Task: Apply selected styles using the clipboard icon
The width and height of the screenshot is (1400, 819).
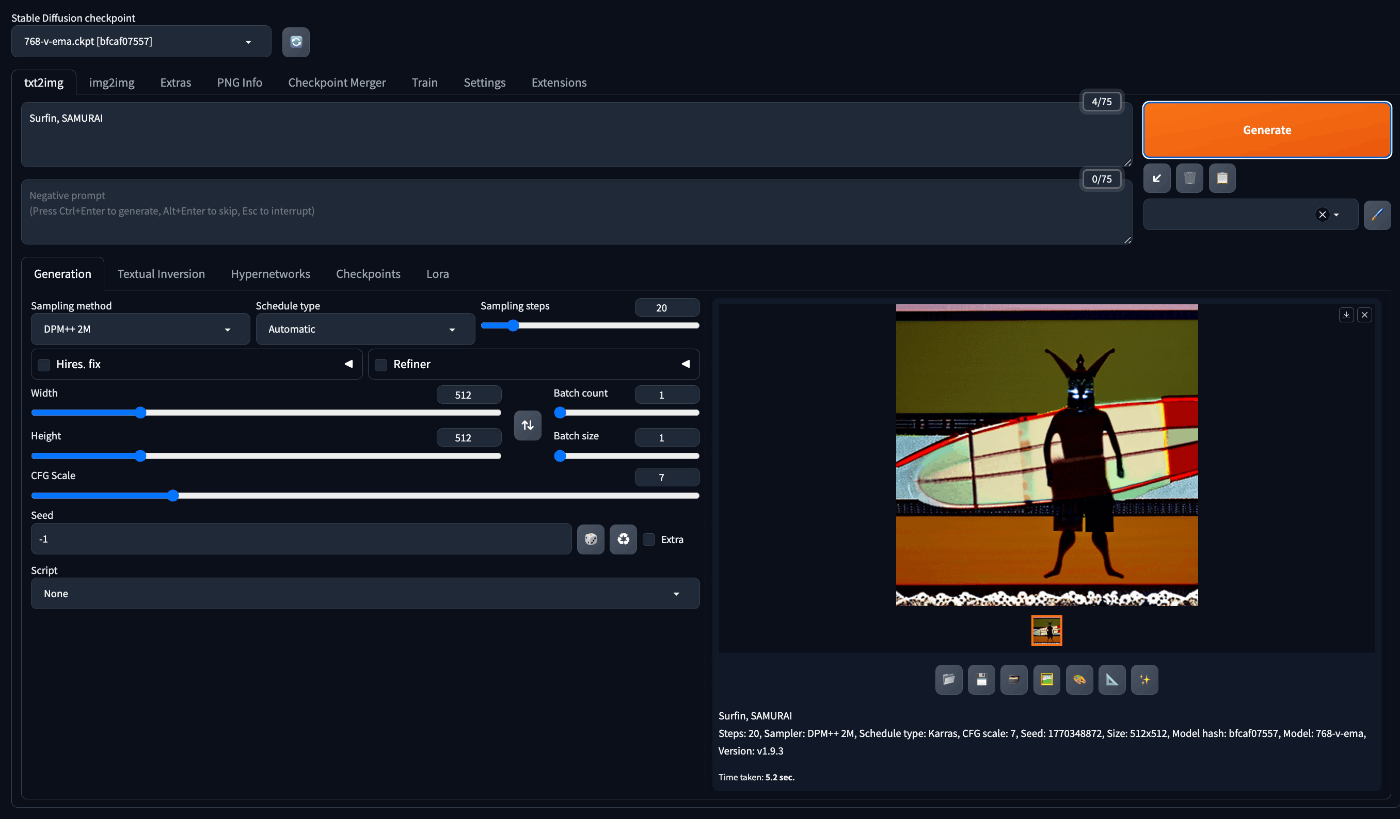Action: [1222, 178]
